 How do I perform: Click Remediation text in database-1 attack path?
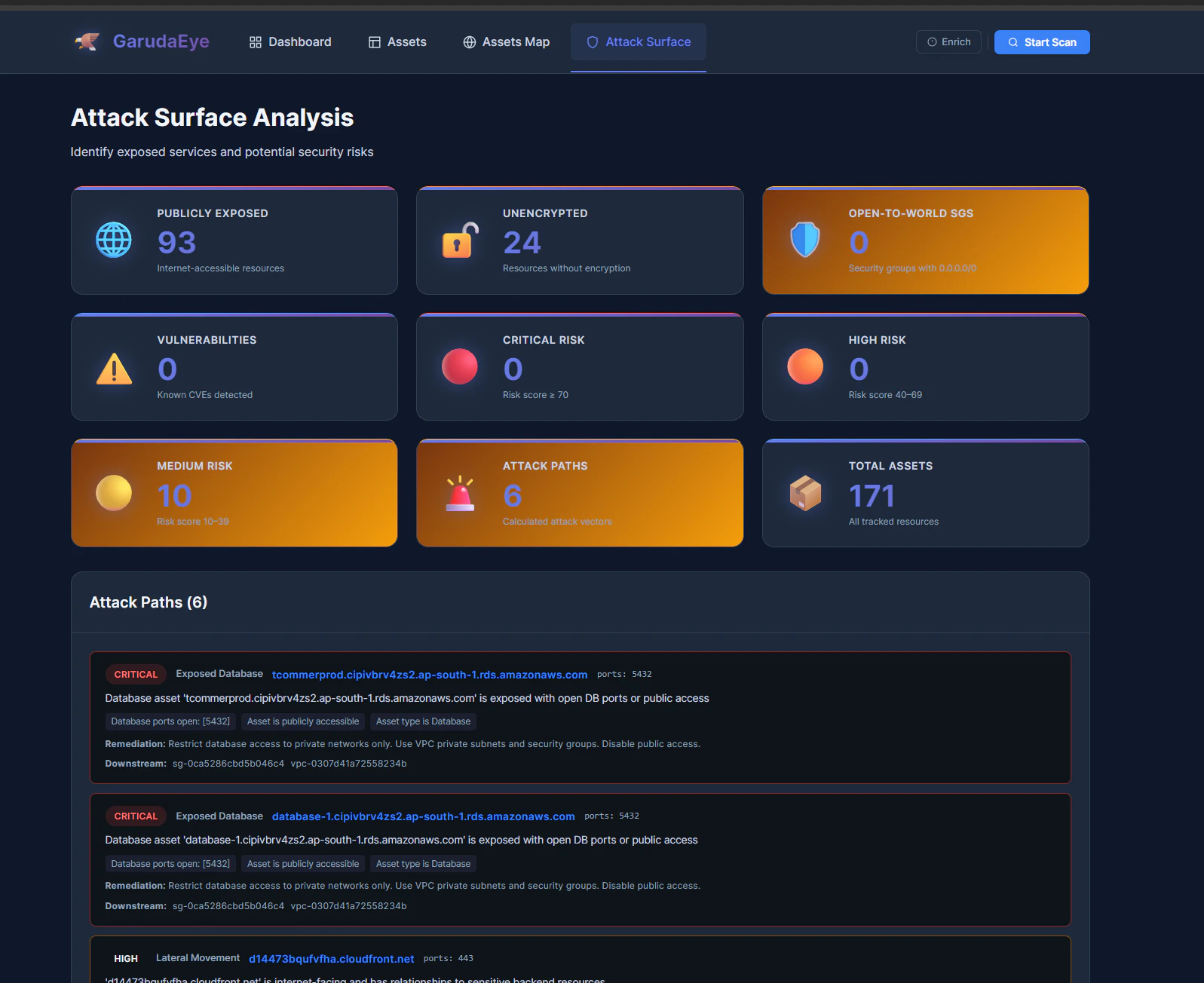[x=403, y=886]
